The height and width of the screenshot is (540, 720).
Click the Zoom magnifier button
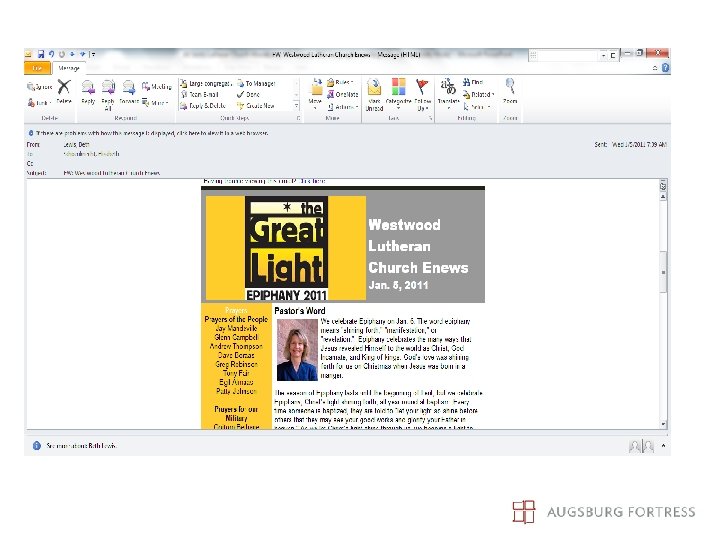coord(510,91)
